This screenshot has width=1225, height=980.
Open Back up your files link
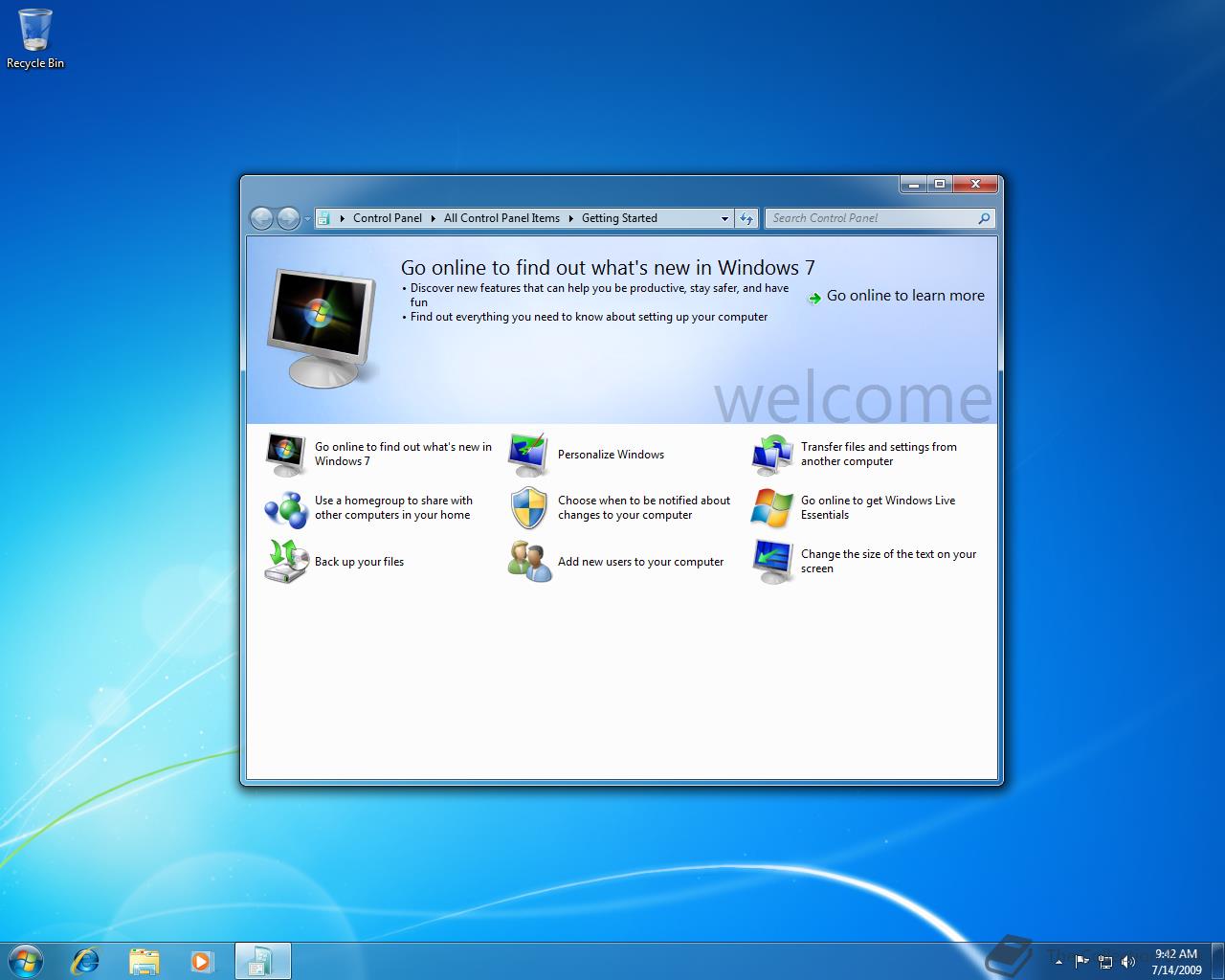pos(359,562)
